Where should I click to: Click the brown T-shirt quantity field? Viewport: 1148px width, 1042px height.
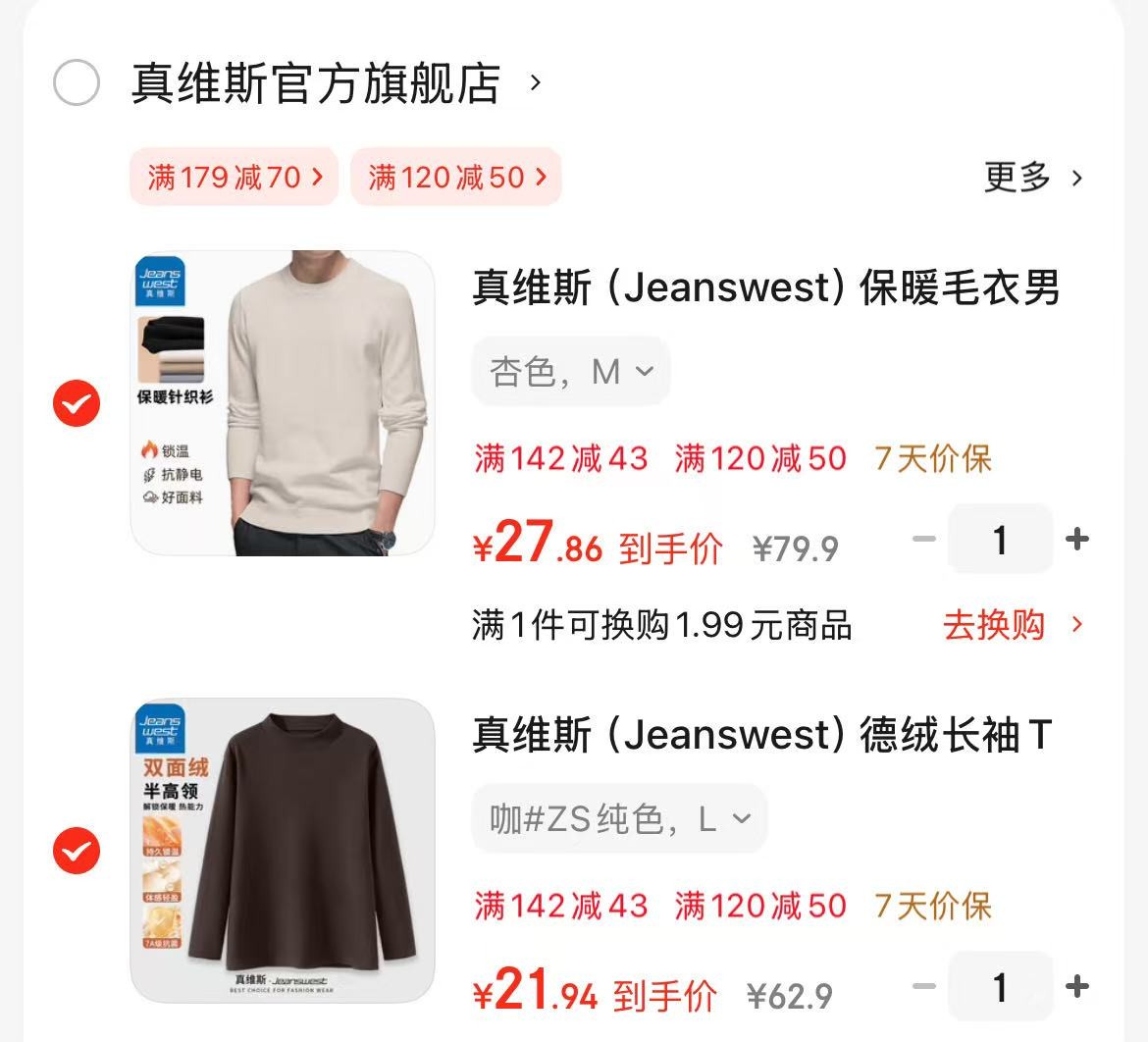pyautogui.click(x=1000, y=986)
